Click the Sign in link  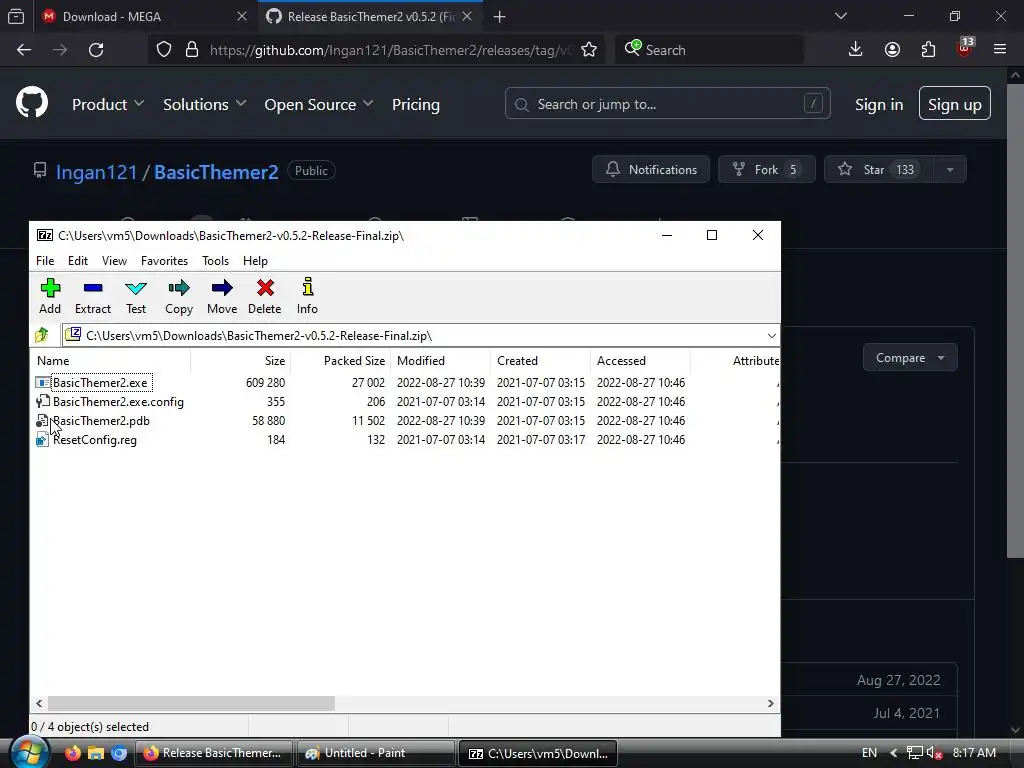click(x=879, y=104)
